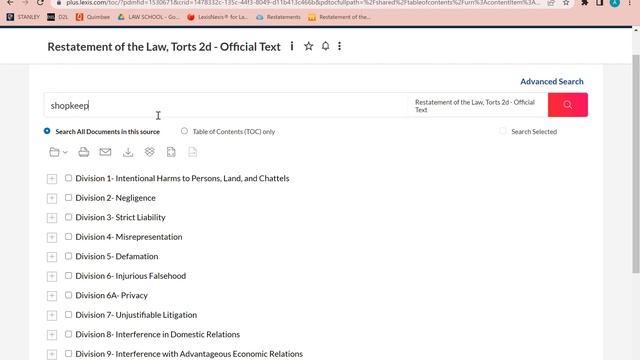Click the email envelope icon

pos(105,152)
